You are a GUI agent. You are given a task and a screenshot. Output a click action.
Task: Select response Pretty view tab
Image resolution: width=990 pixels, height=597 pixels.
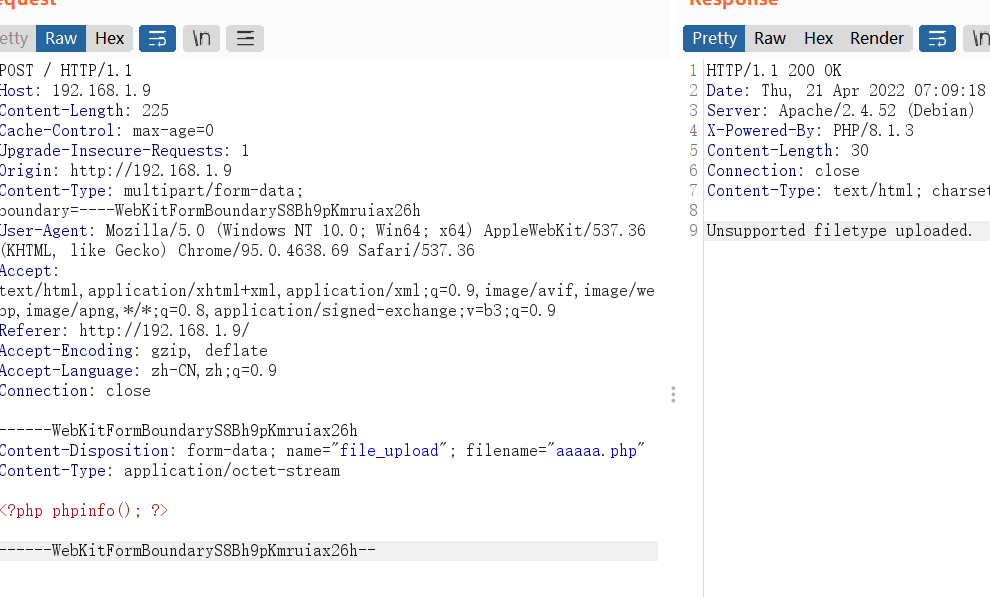coord(714,39)
